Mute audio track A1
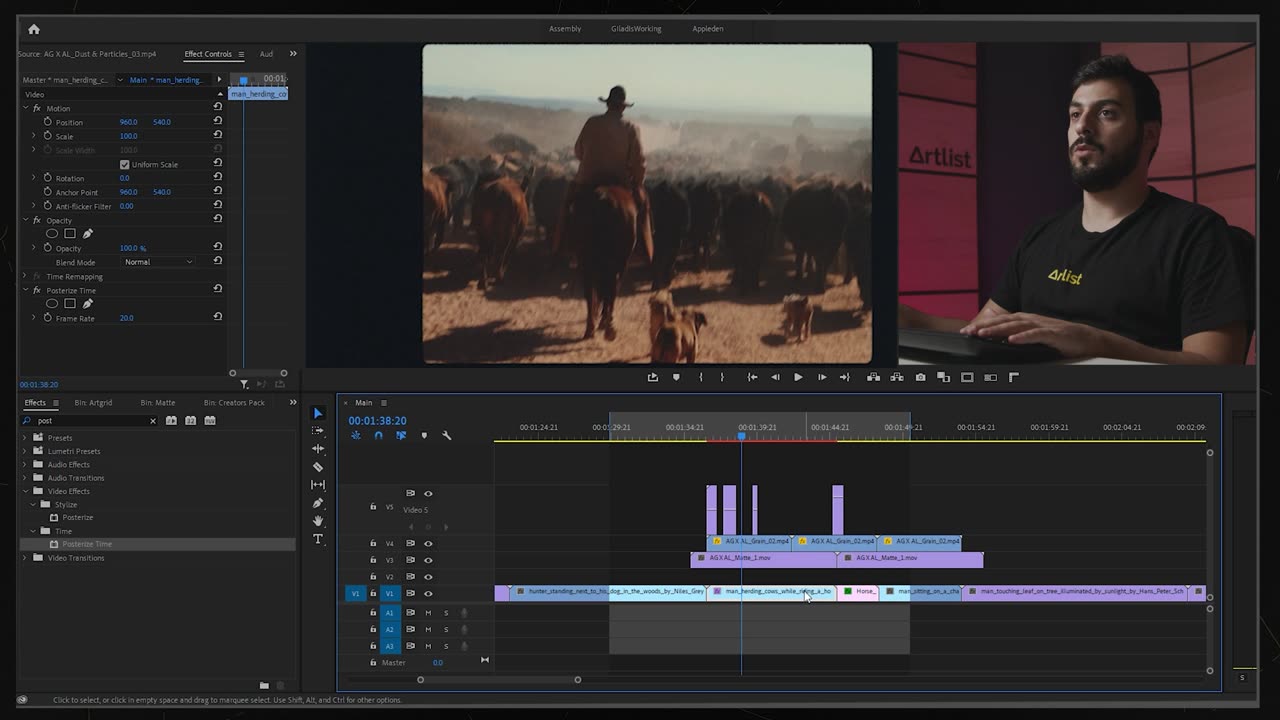 (x=428, y=613)
